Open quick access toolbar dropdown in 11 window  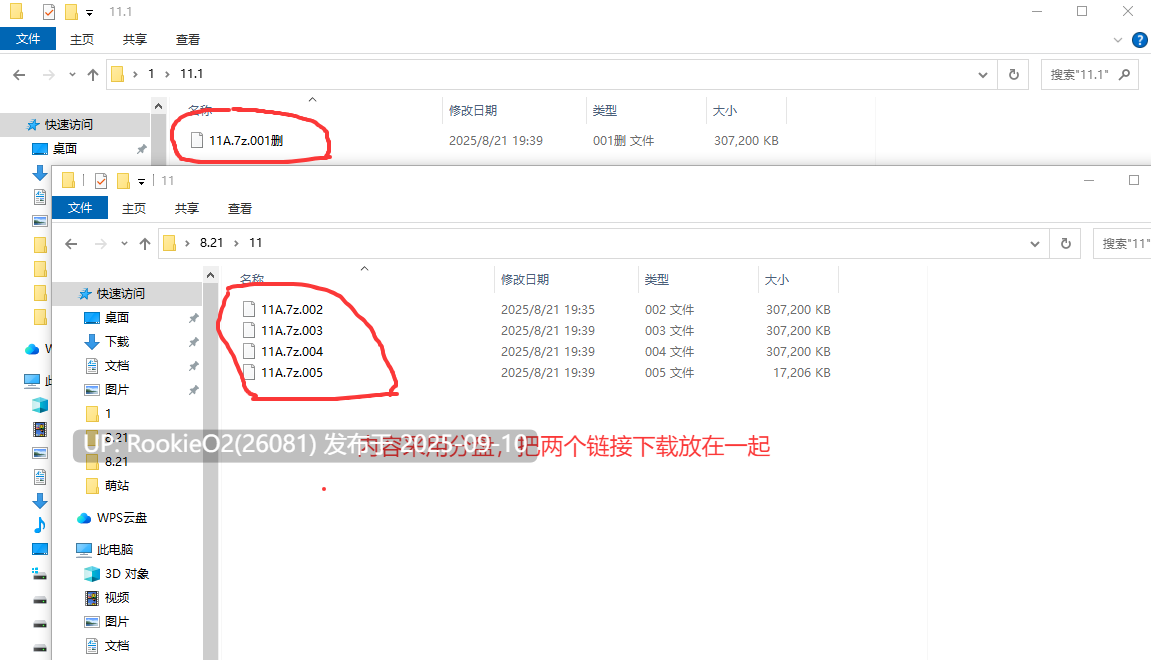pyautogui.click(x=142, y=181)
